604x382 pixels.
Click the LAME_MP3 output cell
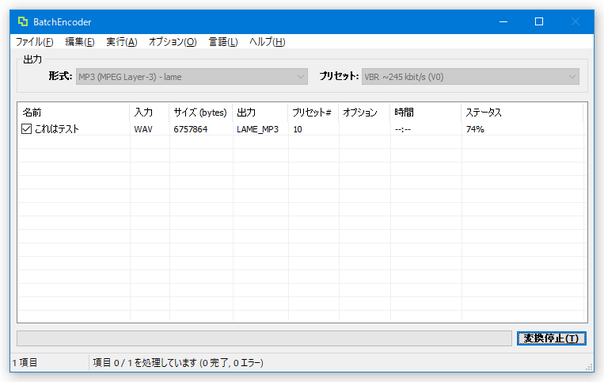(257, 129)
